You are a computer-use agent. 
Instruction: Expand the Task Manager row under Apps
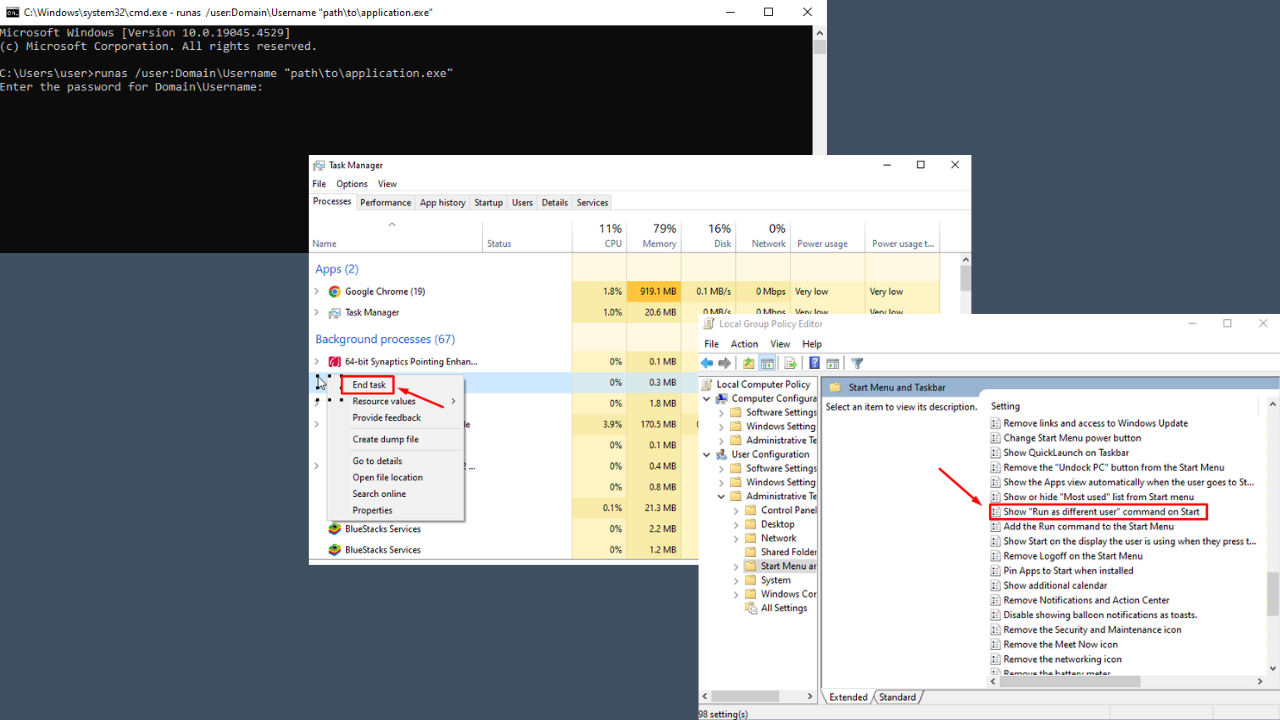click(317, 313)
